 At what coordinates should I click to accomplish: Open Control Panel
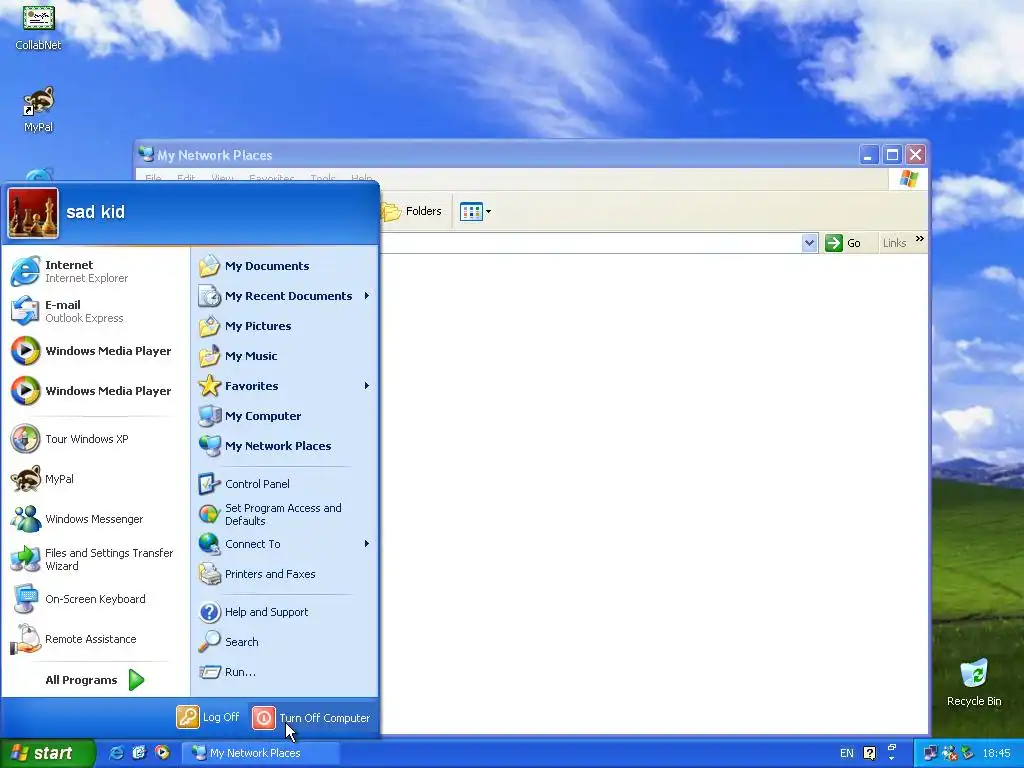(x=285, y=484)
